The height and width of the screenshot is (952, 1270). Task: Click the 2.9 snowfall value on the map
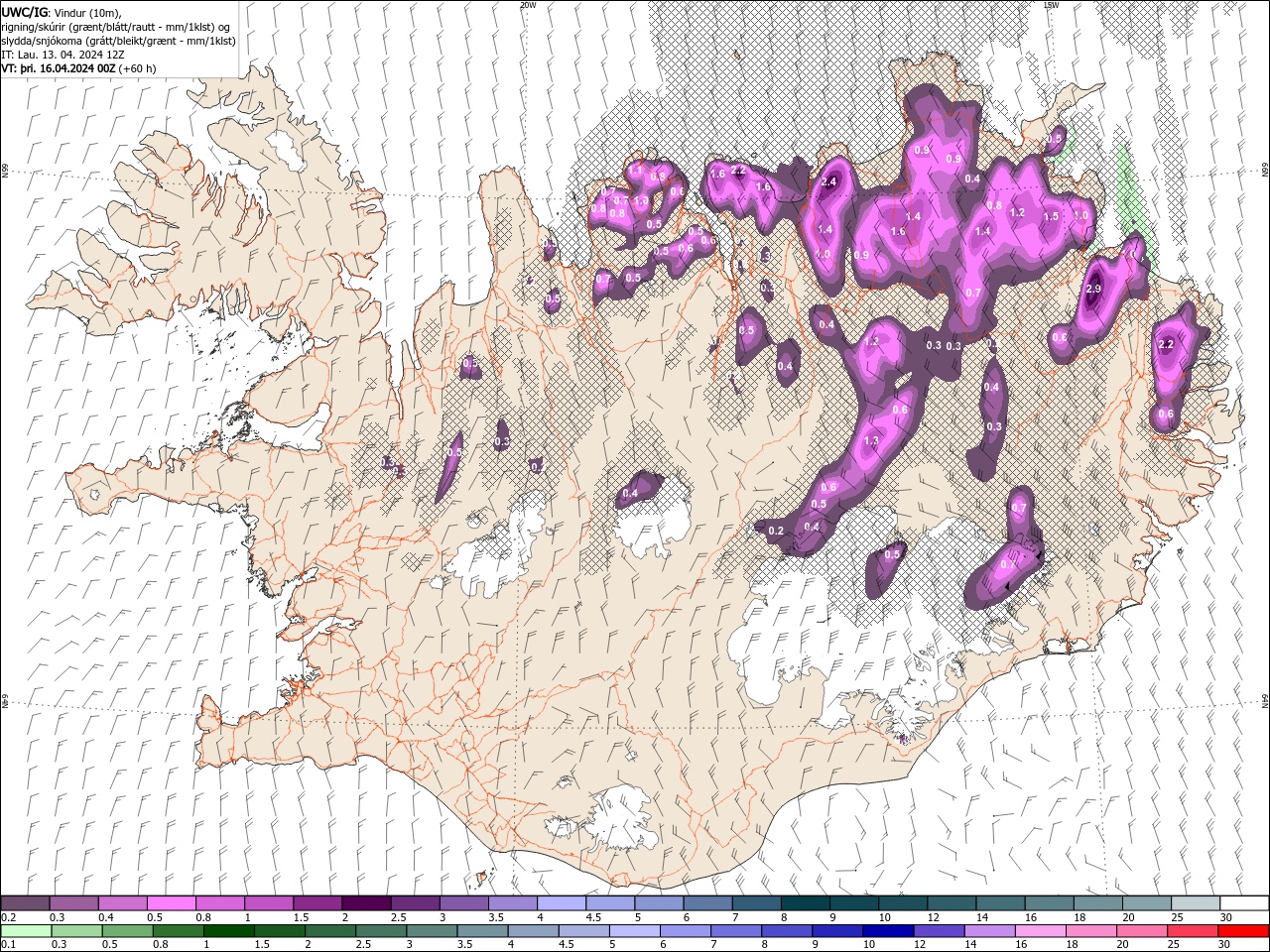click(1093, 289)
